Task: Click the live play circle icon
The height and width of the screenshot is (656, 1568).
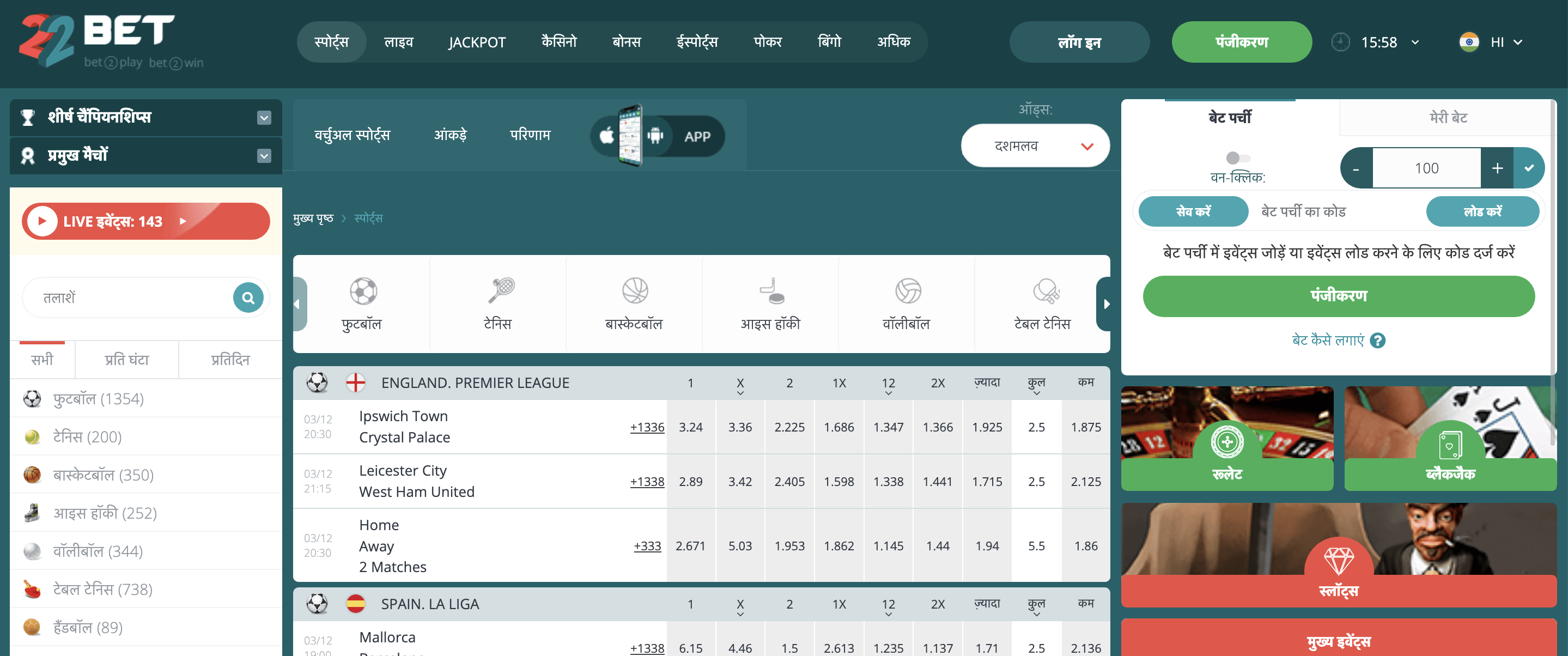Action: (42, 221)
